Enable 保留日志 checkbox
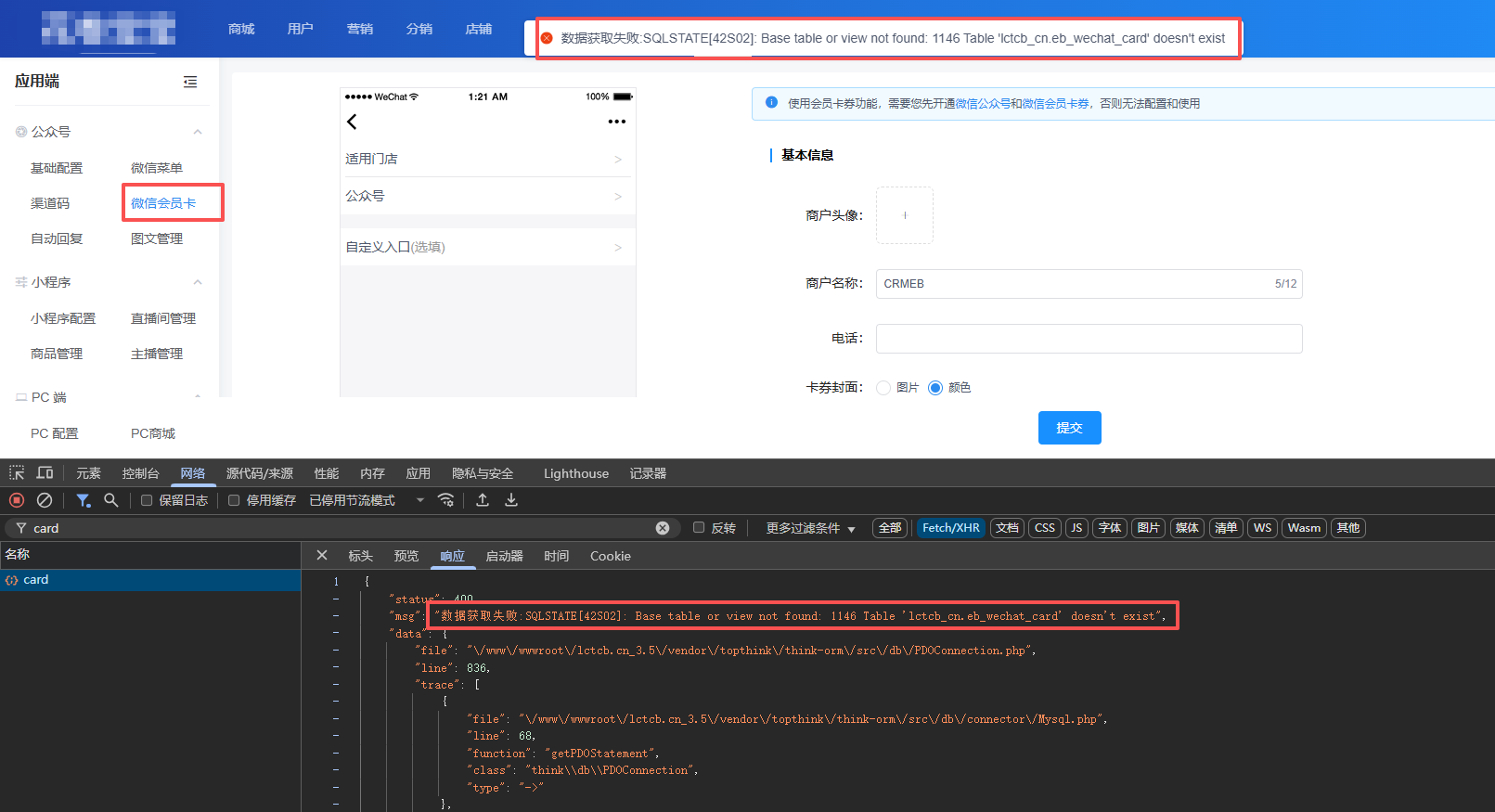The image size is (1495, 812). 147,500
